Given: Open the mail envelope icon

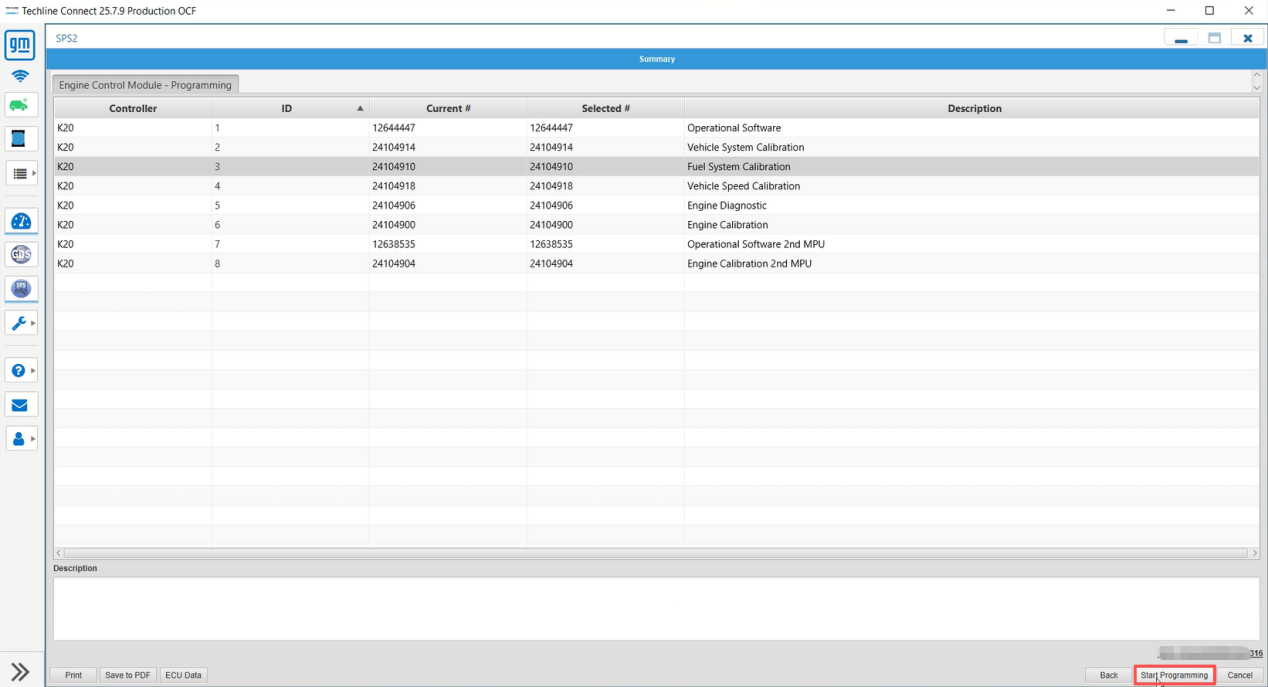Looking at the screenshot, I should pyautogui.click(x=21, y=405).
